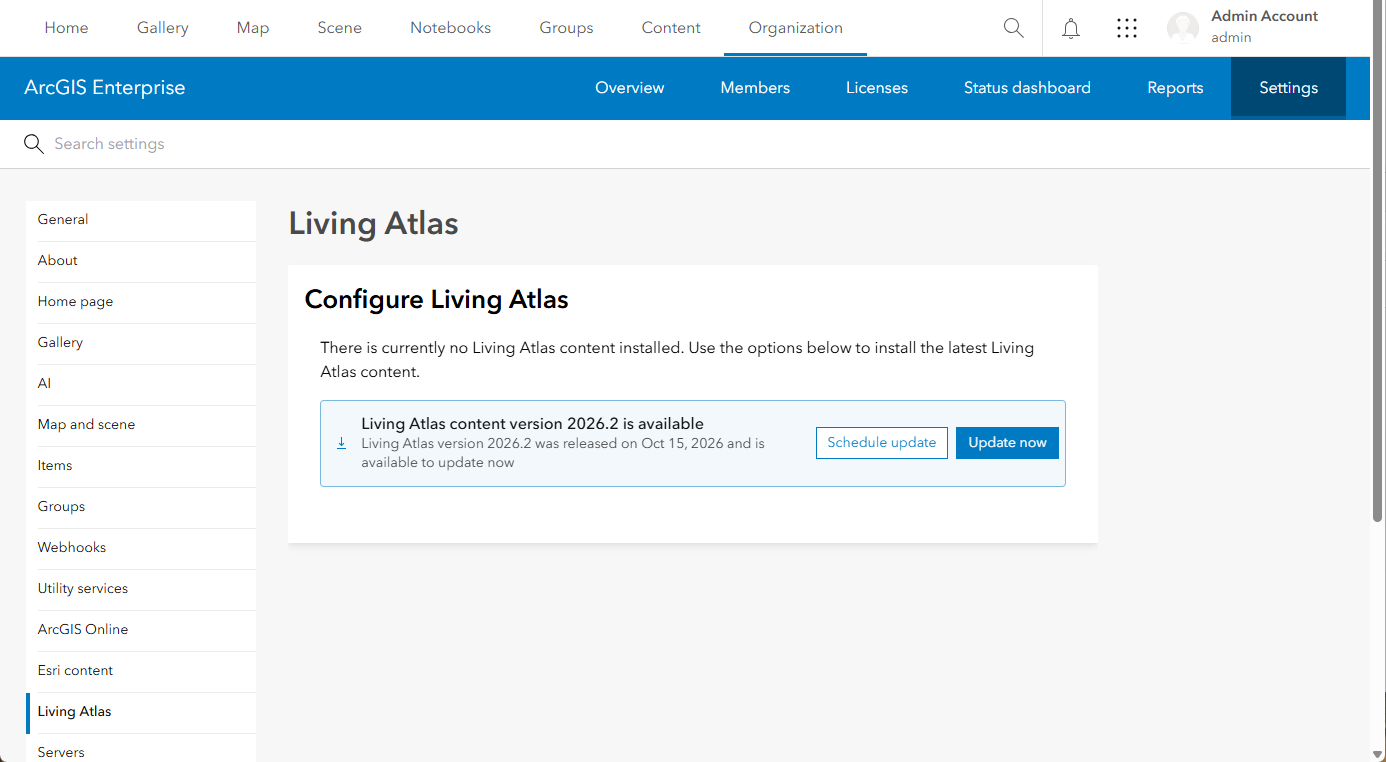
Task: Open About settings in sidebar
Action: (141, 261)
